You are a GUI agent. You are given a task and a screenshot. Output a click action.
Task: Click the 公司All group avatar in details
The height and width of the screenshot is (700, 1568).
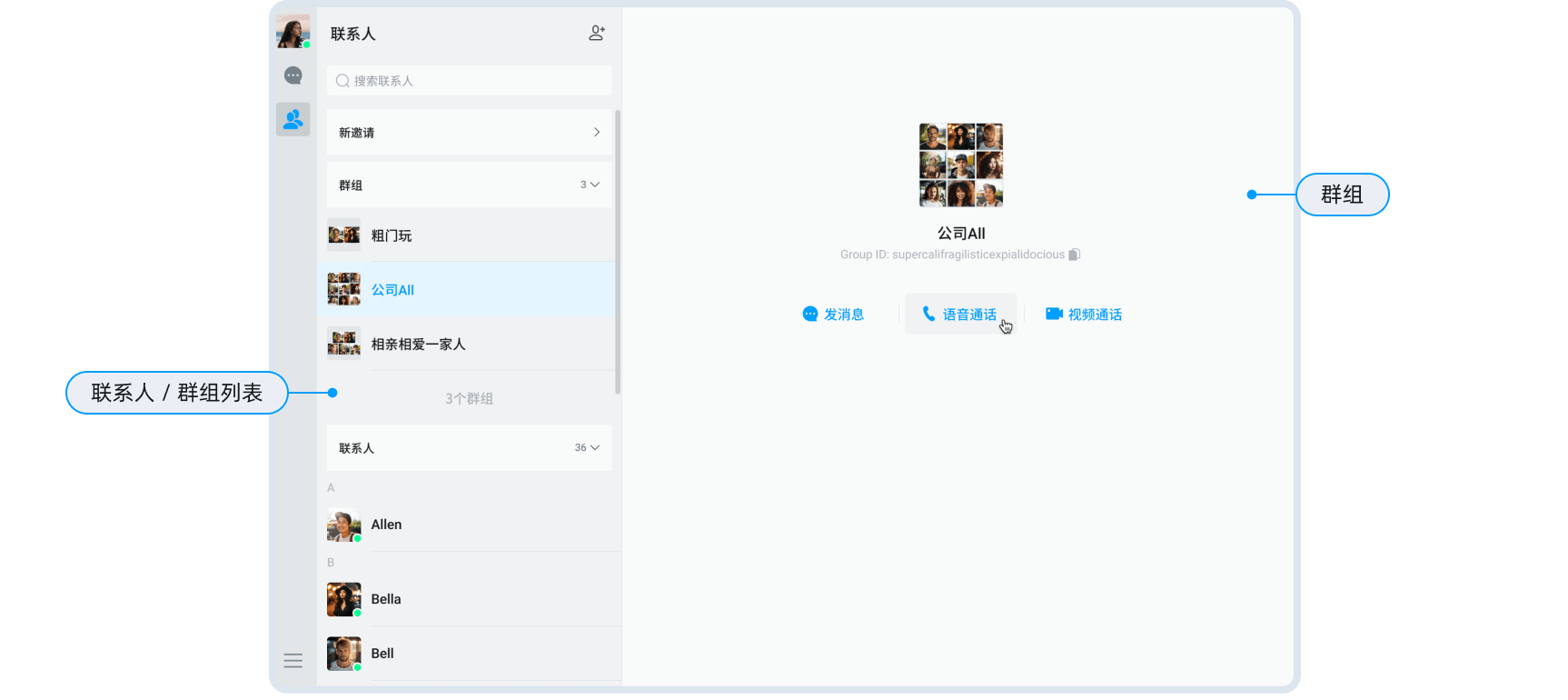click(960, 165)
